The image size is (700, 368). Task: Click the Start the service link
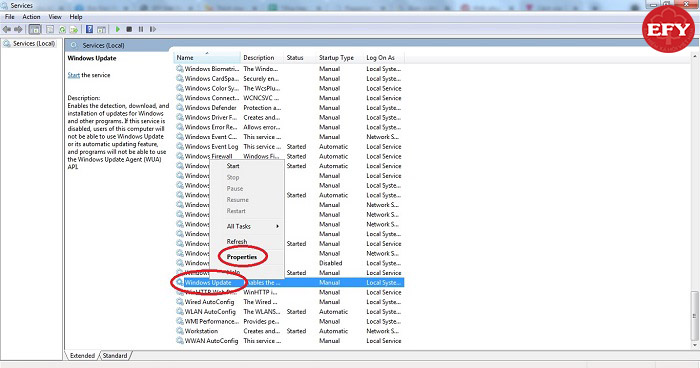point(74,75)
